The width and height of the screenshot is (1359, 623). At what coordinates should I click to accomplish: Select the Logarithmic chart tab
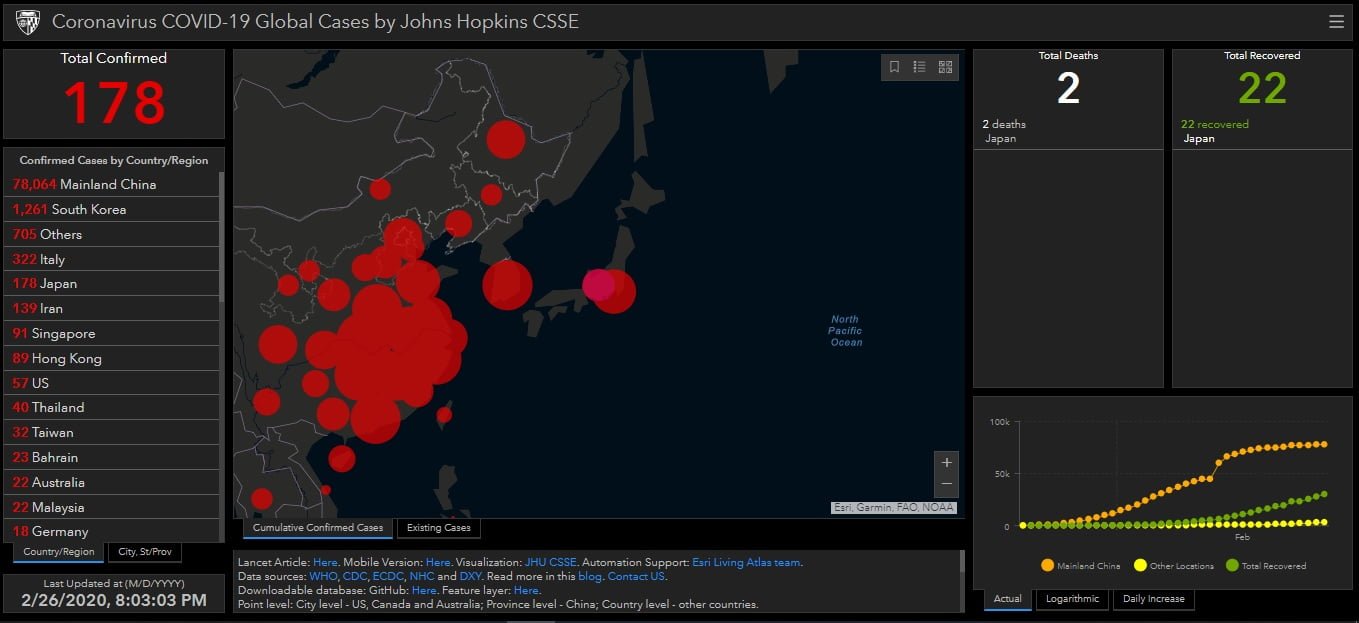click(1072, 599)
